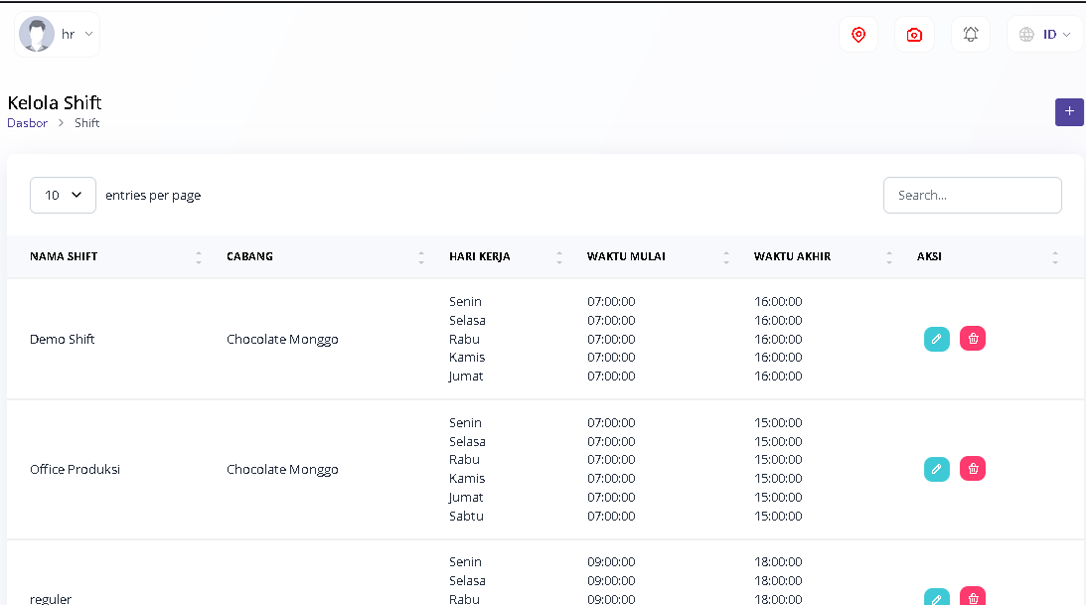
Task: Expand the entries per page dropdown
Action: [x=63, y=195]
